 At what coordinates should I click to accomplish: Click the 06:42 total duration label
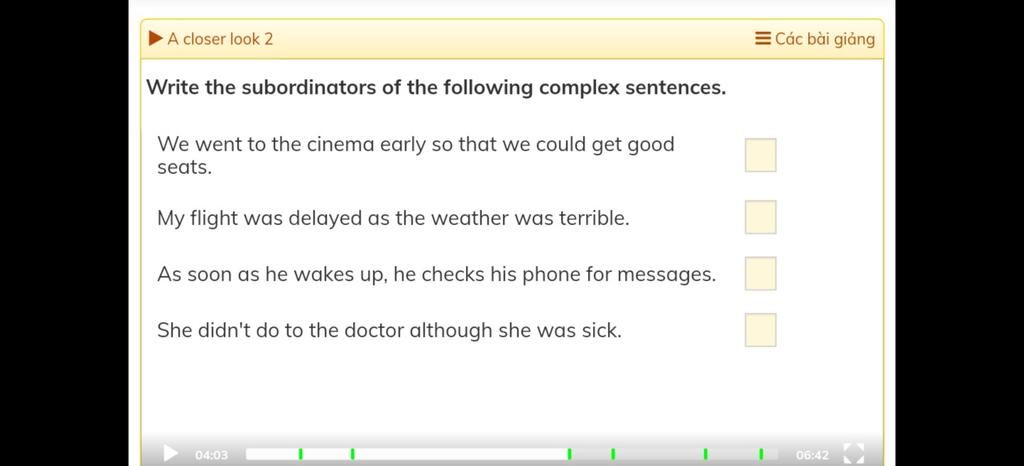coord(812,455)
